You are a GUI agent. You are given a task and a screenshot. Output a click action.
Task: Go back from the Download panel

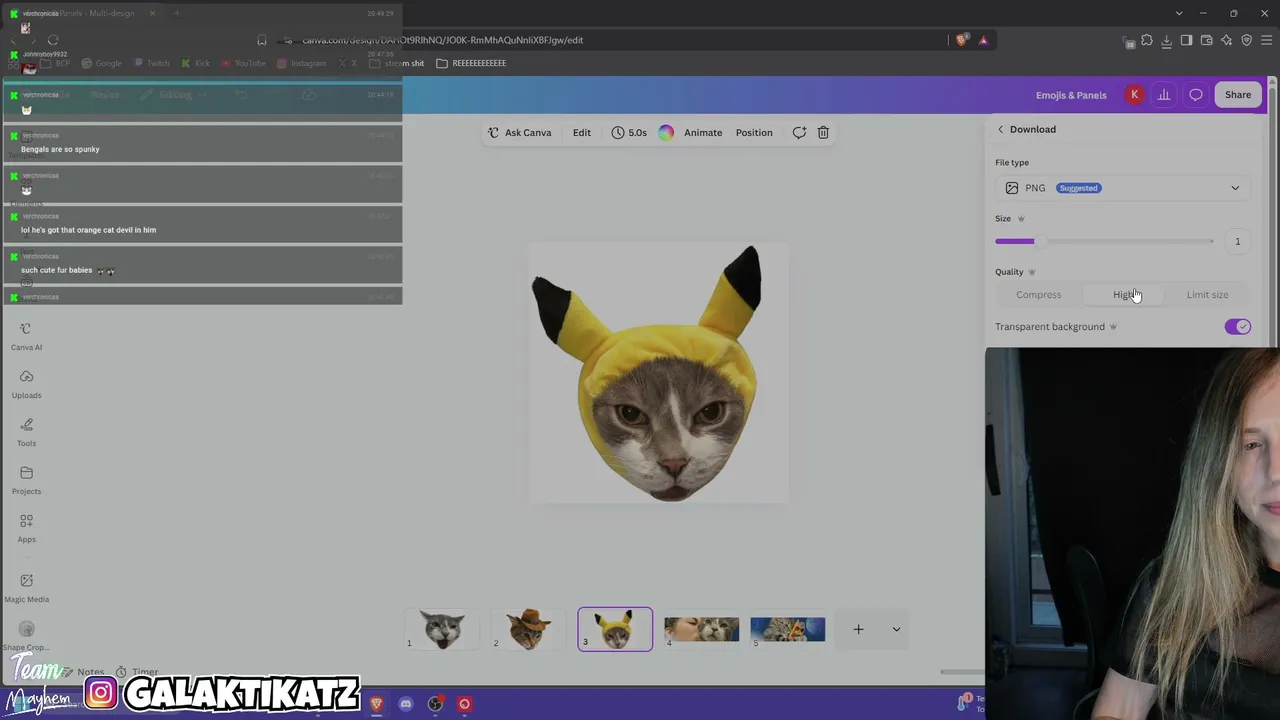(1000, 129)
